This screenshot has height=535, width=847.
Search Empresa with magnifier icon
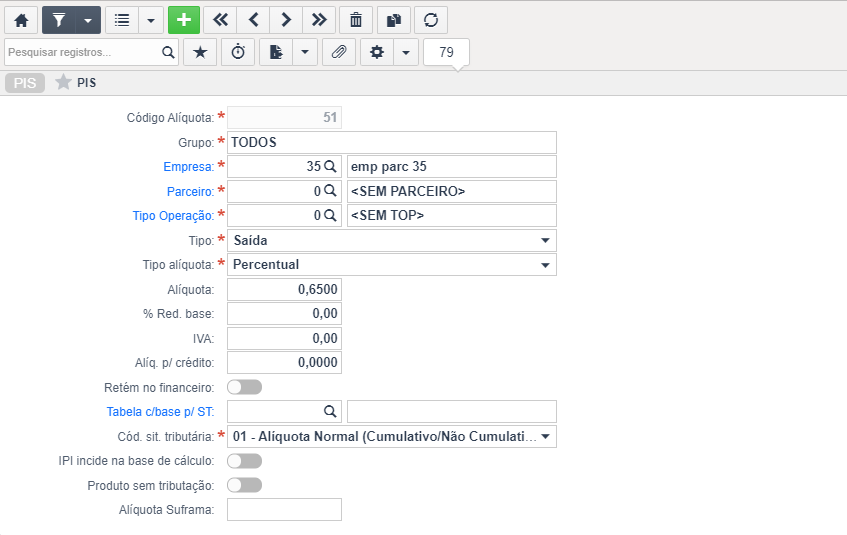(x=330, y=166)
